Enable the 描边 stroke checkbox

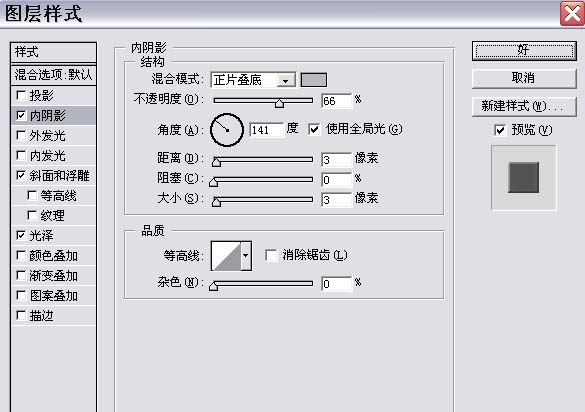[21, 316]
